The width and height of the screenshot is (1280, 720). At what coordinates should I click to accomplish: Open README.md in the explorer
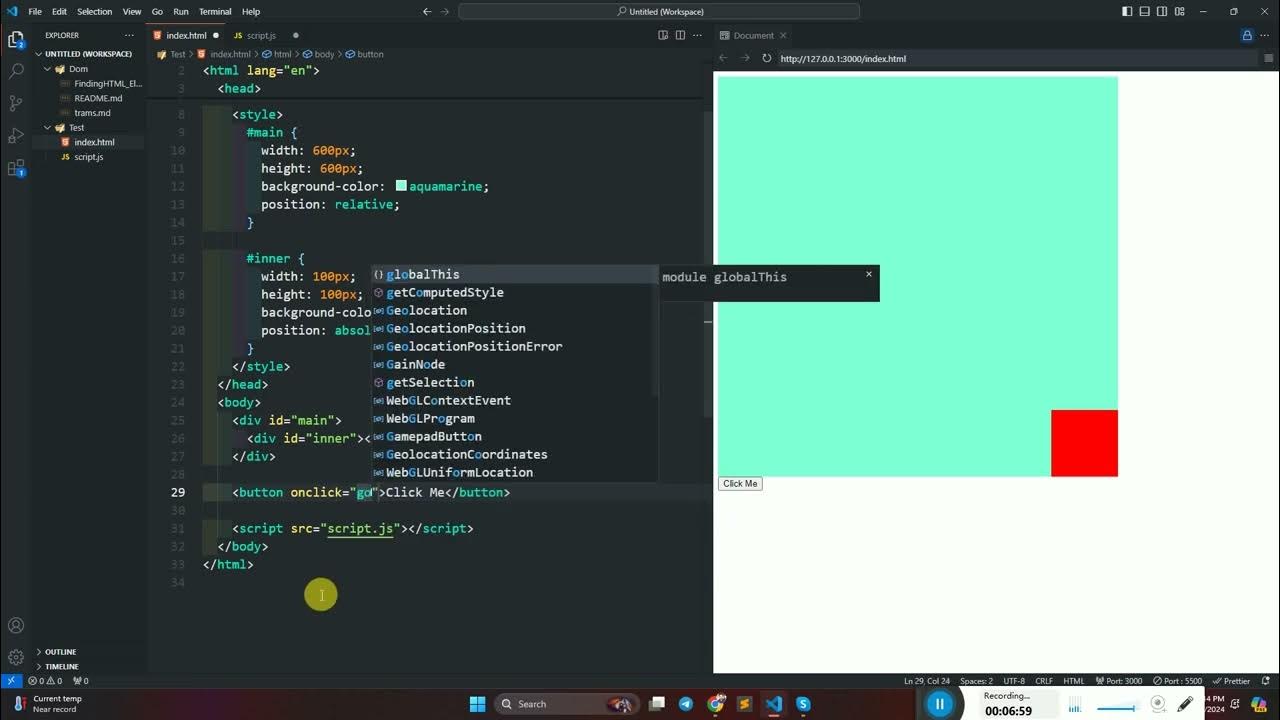98,98
